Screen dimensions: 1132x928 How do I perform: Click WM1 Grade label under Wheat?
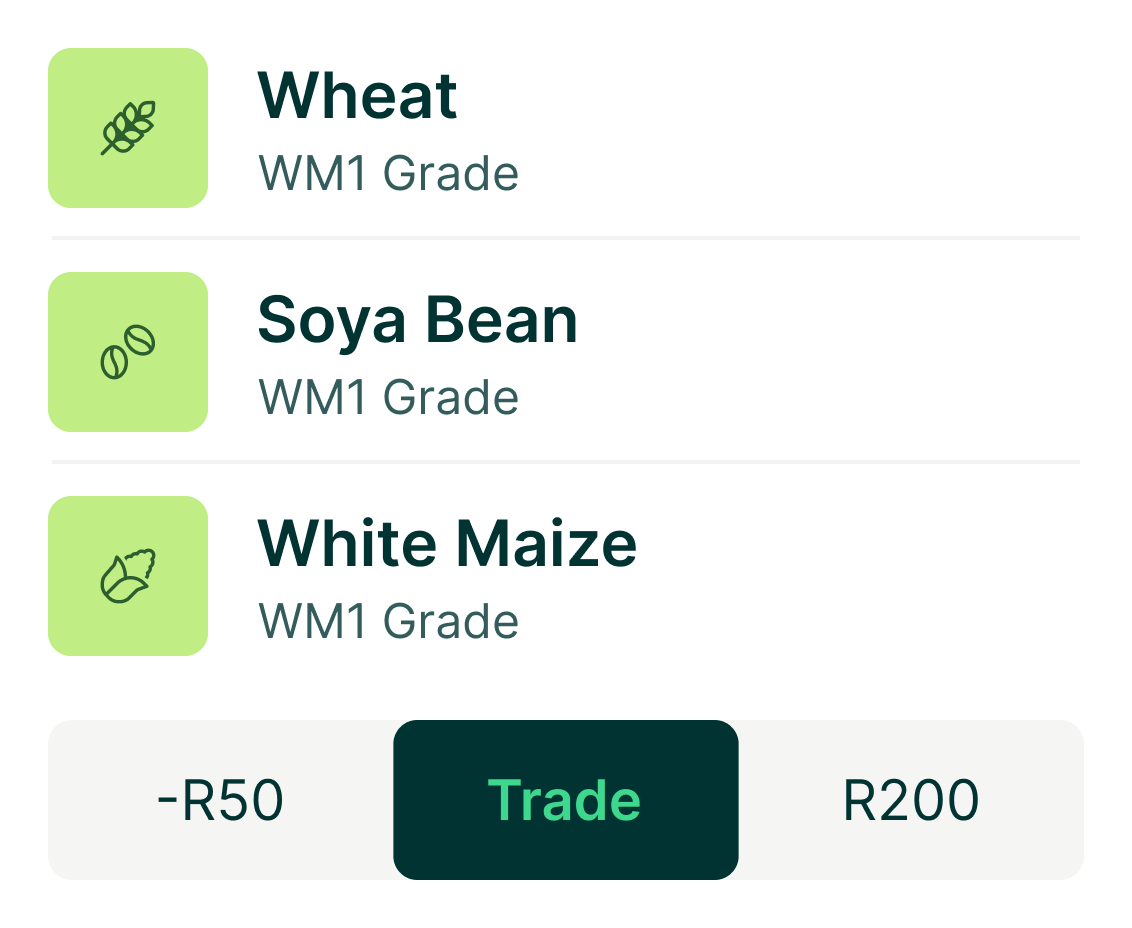point(388,173)
